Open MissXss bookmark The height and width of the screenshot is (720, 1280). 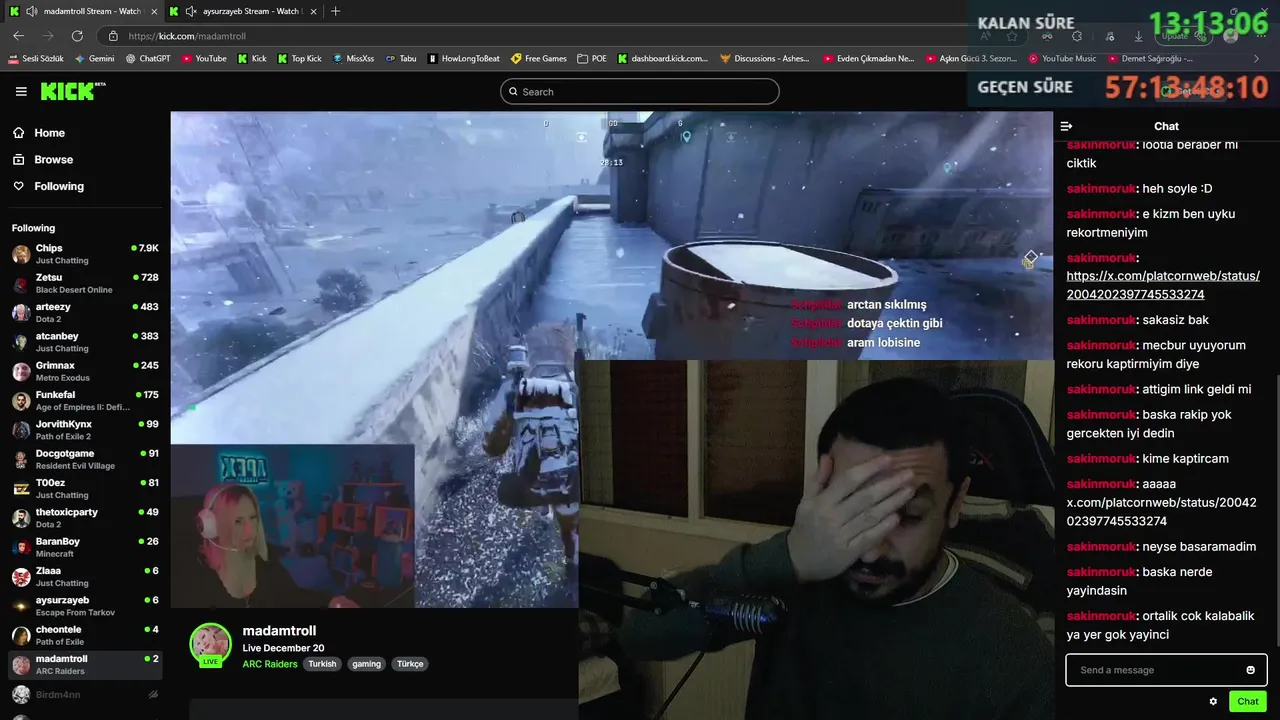pos(353,59)
